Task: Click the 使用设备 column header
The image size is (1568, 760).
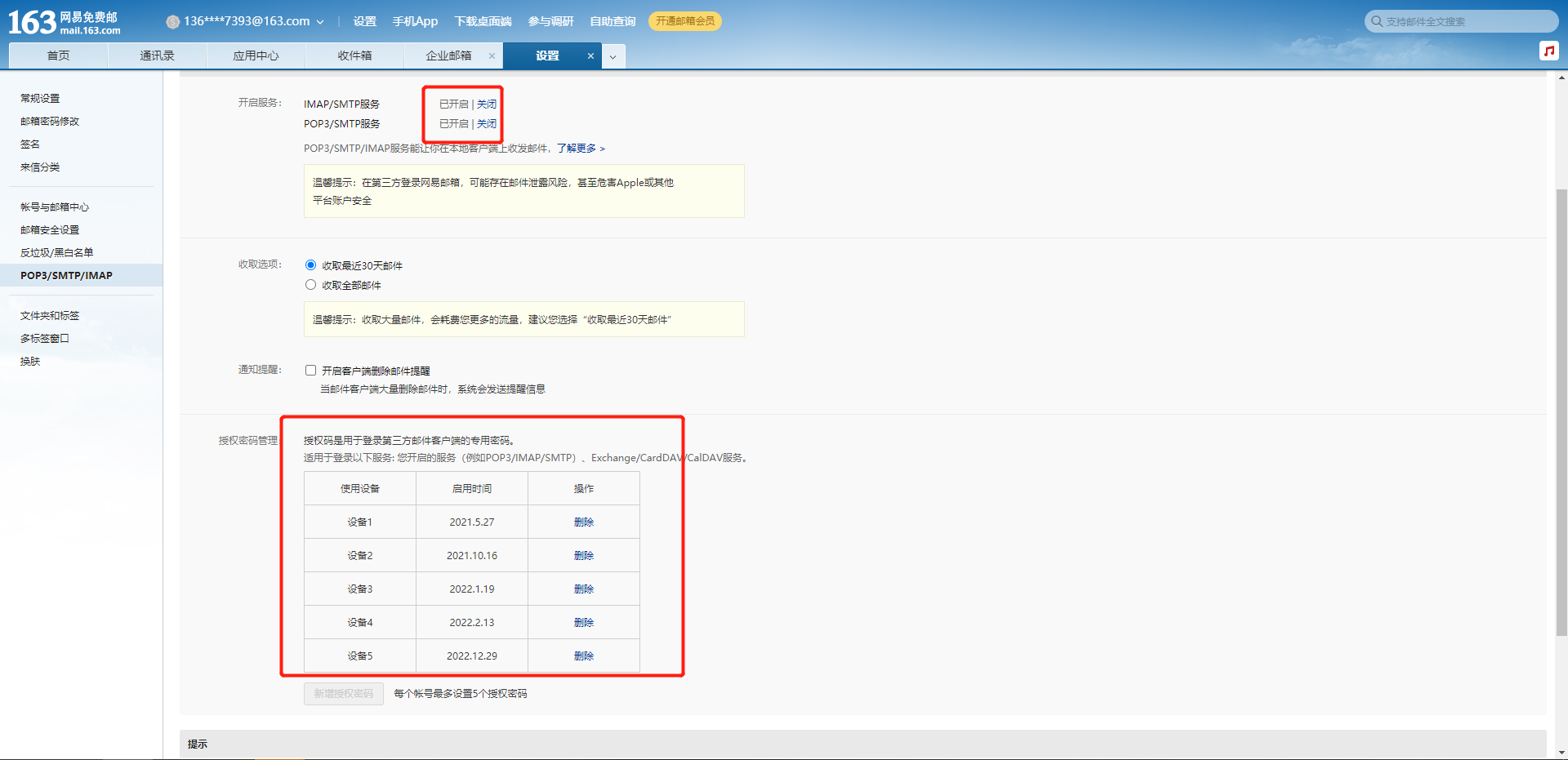Action: 360,489
